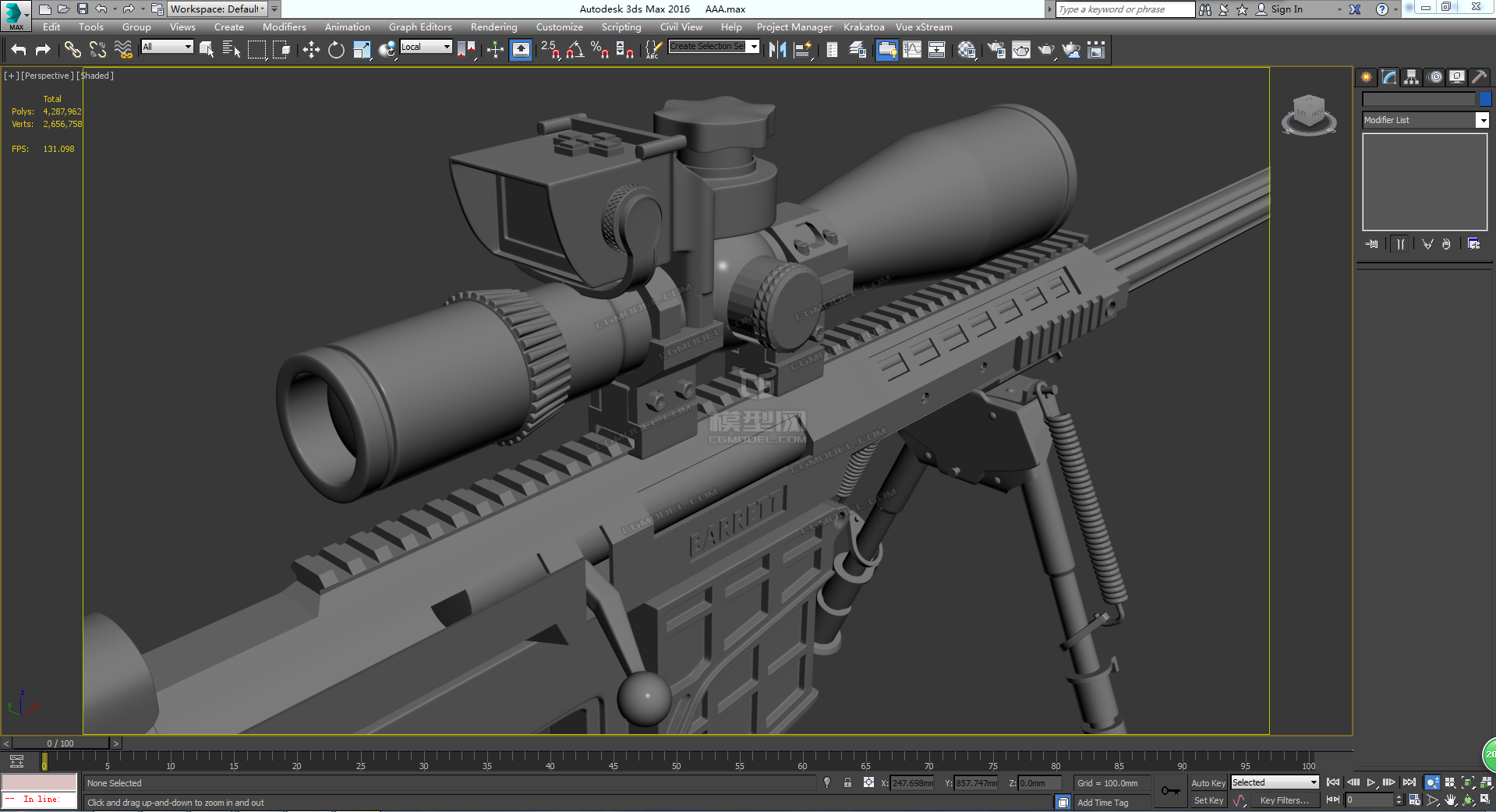This screenshot has height=812, width=1496.
Task: Click the Set Key button
Action: coord(1208,800)
